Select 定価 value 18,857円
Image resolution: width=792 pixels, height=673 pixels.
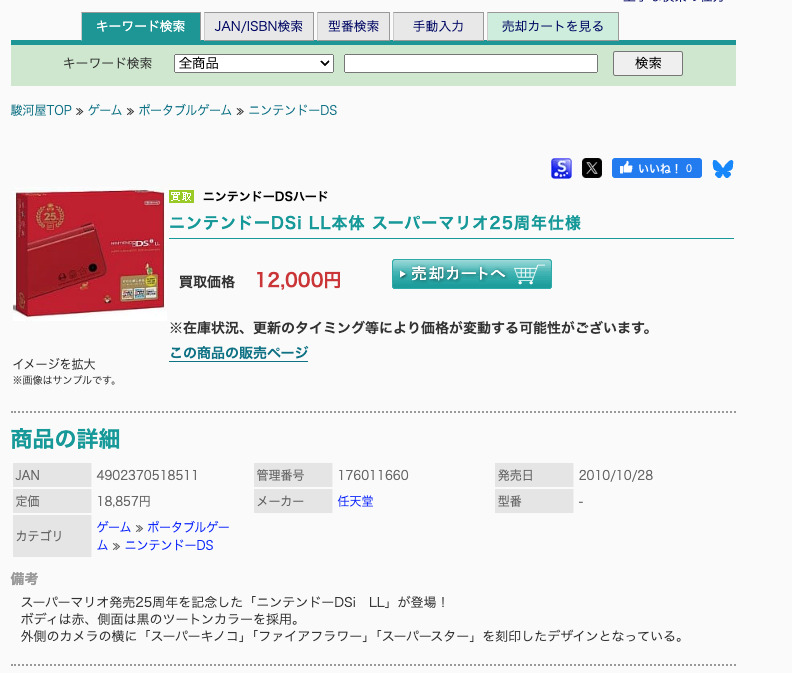(124, 501)
